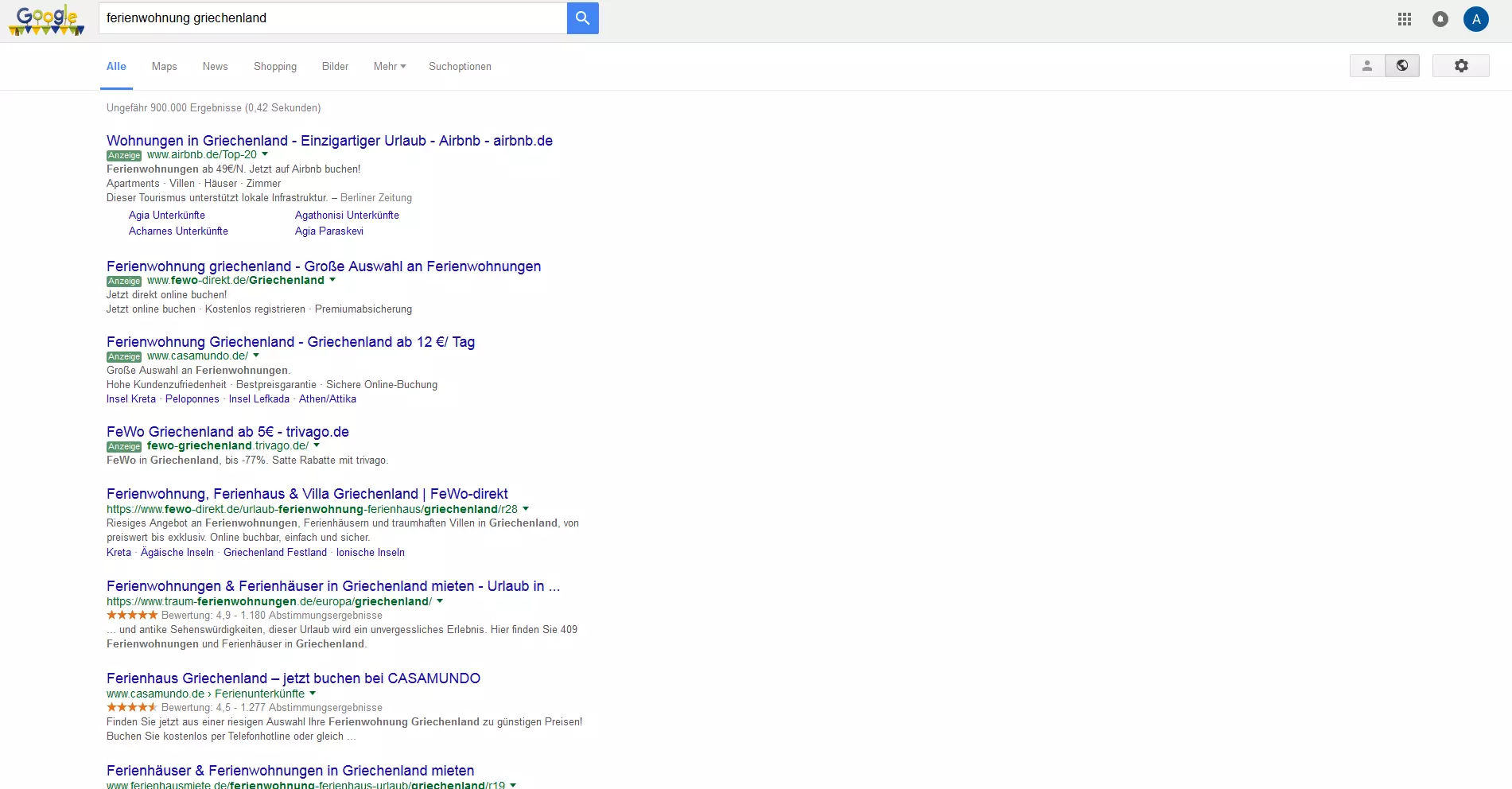Expand arrow next to www.airbnb.de/Top-20

click(265, 154)
